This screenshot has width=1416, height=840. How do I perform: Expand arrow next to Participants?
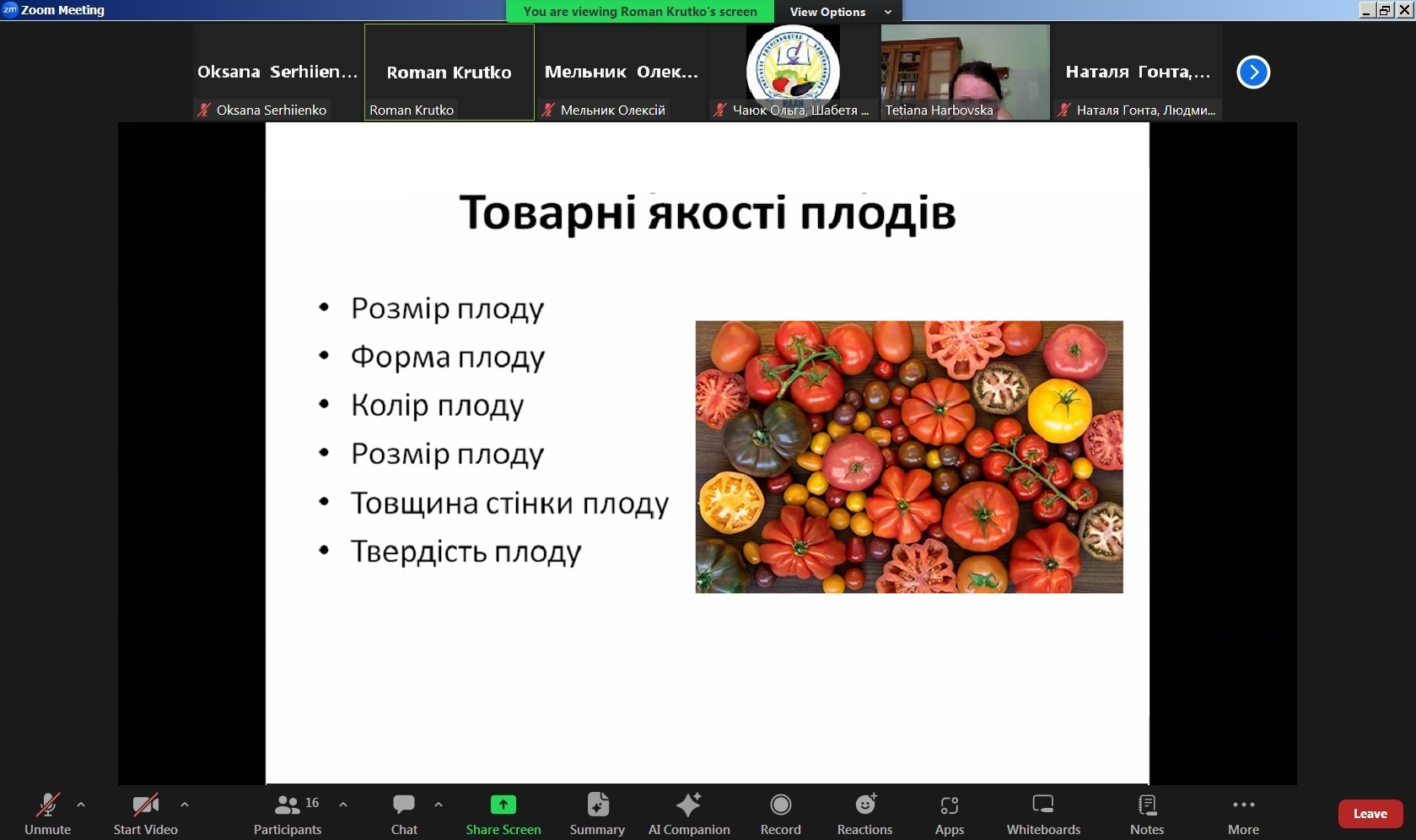tap(343, 805)
